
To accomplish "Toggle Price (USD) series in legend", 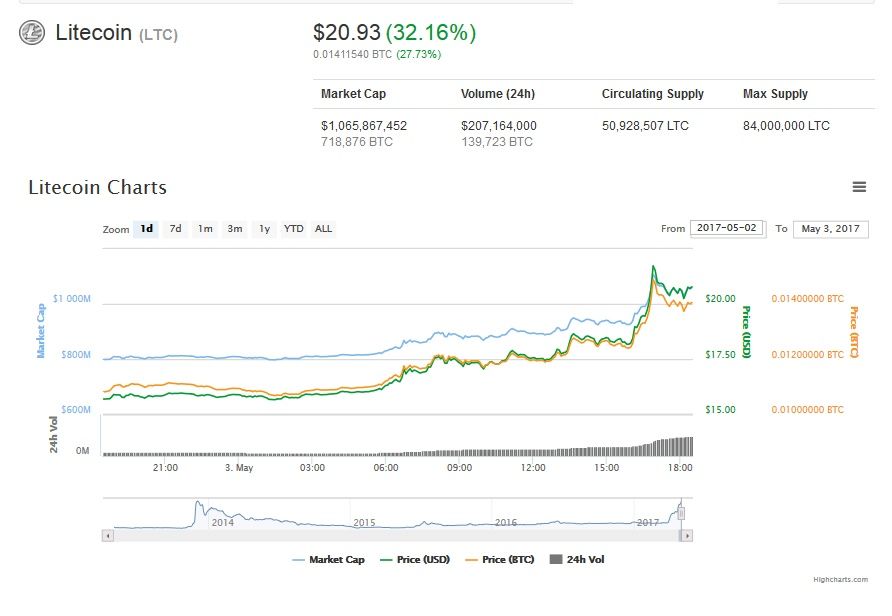I will [415, 560].
